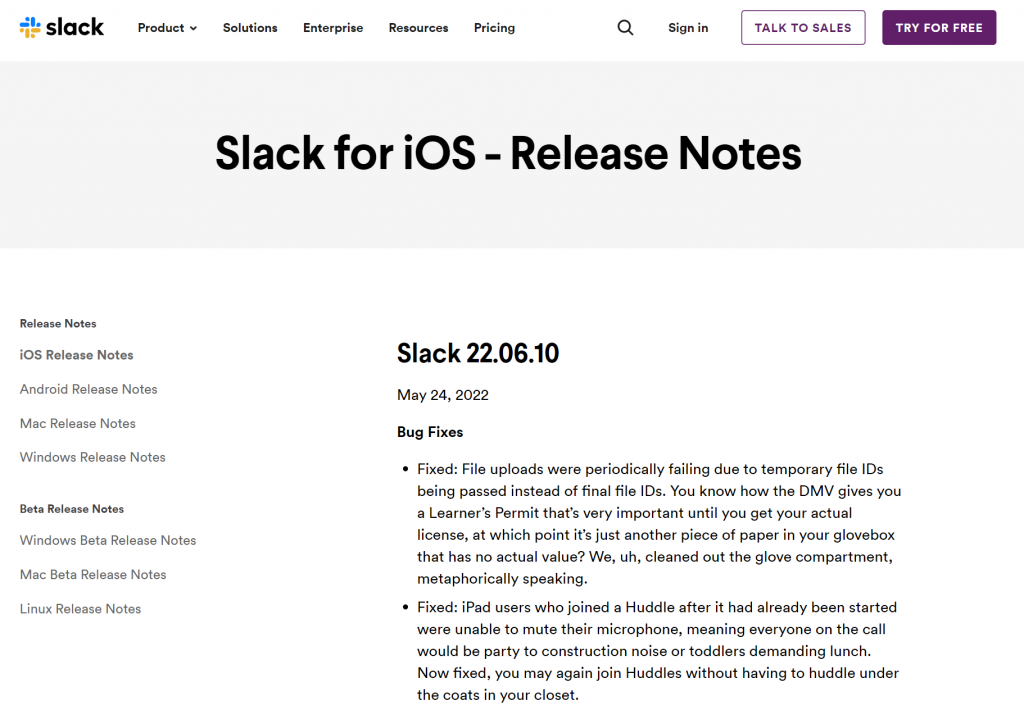Viewport: 1024px width, 710px height.
Task: Click the Sign in link
Action: tap(688, 28)
